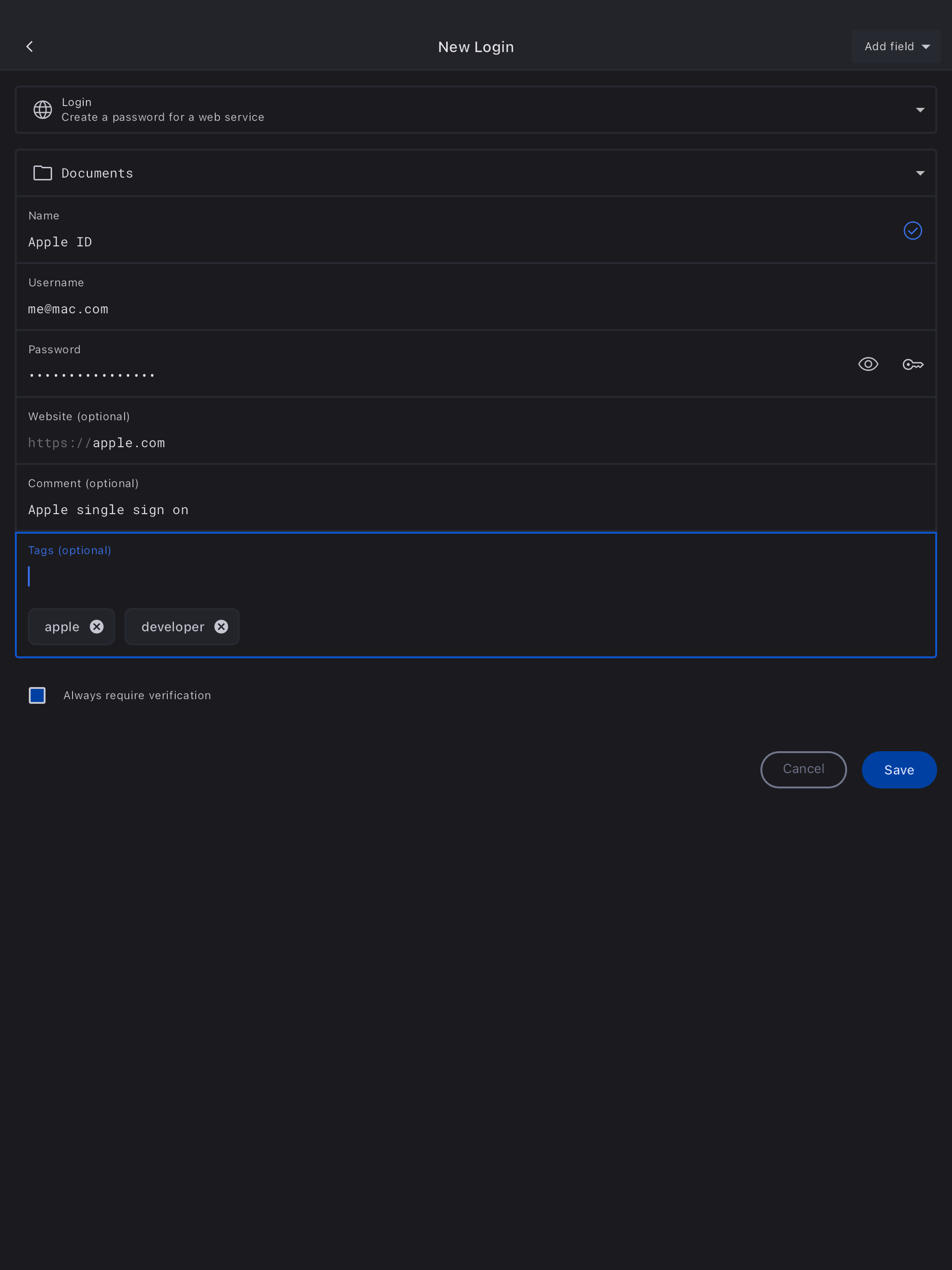The height and width of the screenshot is (1270, 952).
Task: Click the Tags text input
Action: click(x=402, y=576)
